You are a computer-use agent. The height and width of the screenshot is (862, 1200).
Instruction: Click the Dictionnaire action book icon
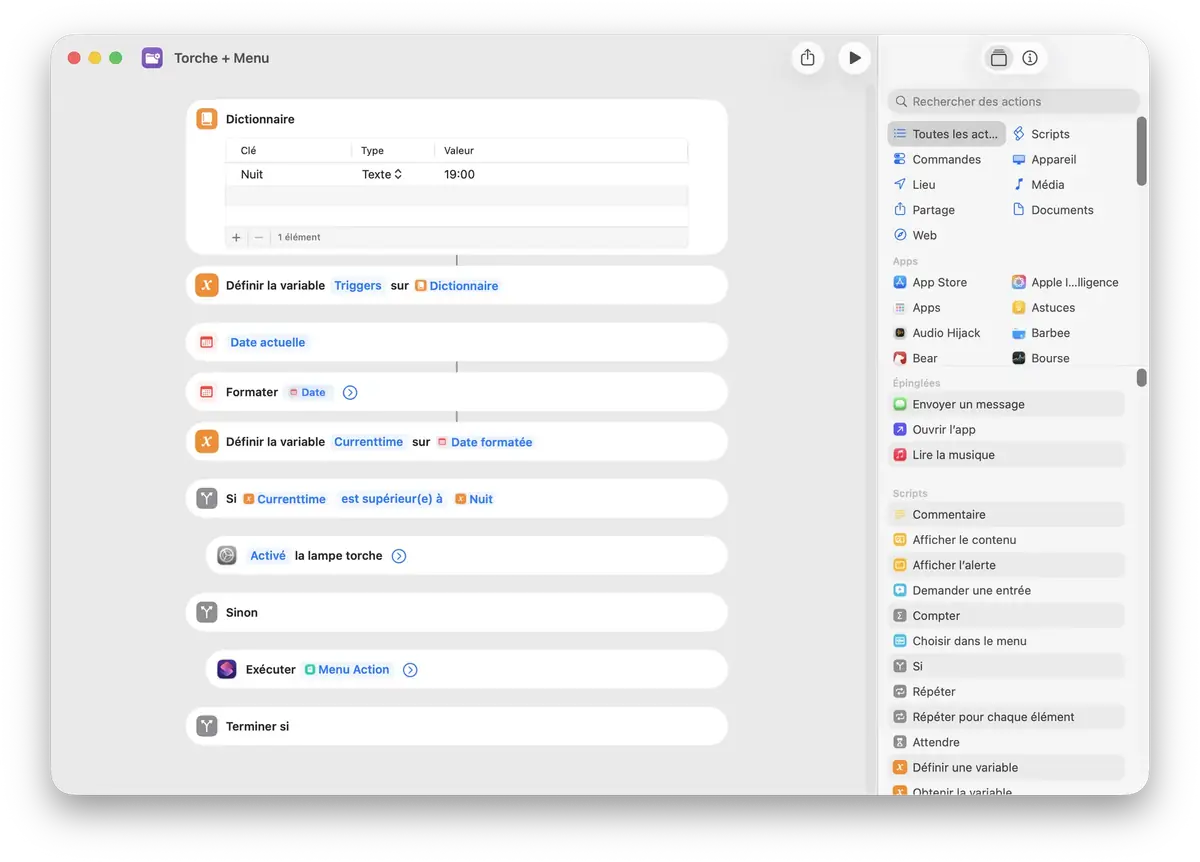point(206,119)
